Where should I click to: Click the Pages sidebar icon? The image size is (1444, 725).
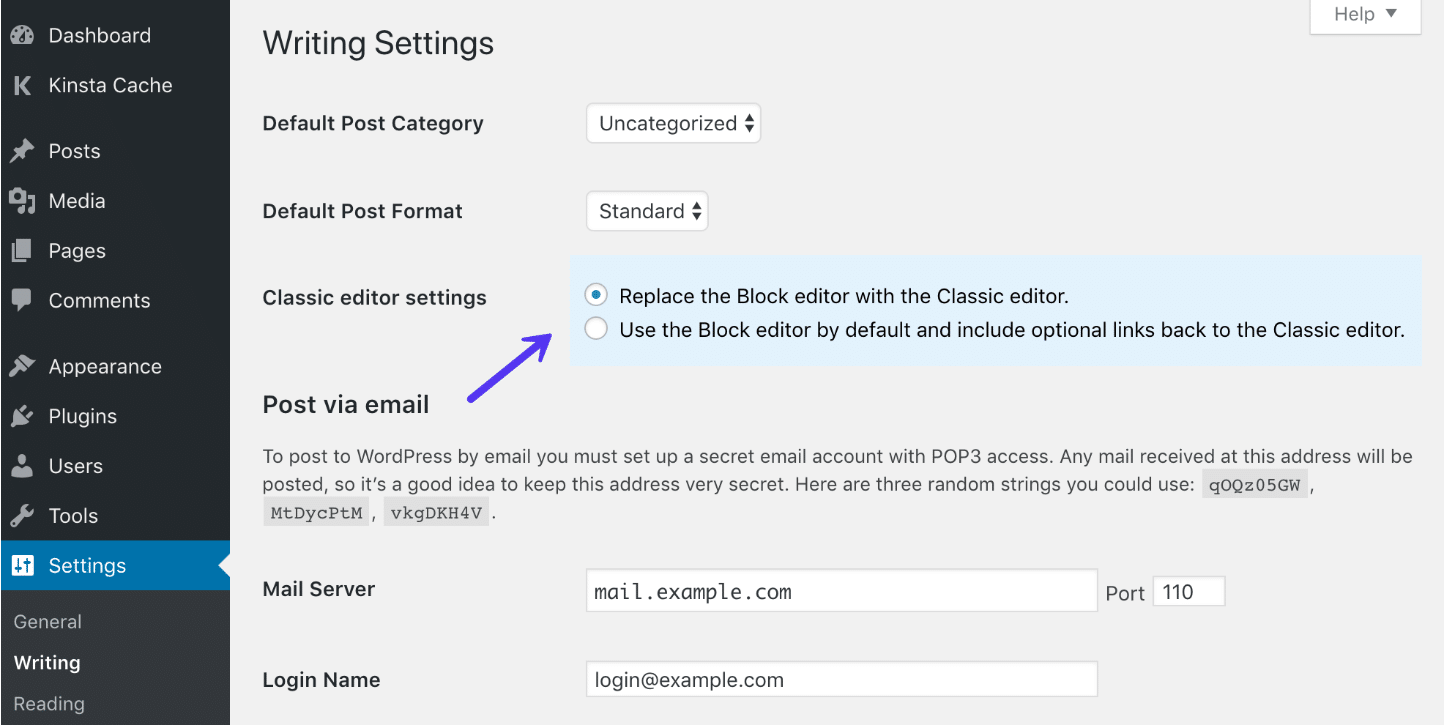[x=22, y=250]
